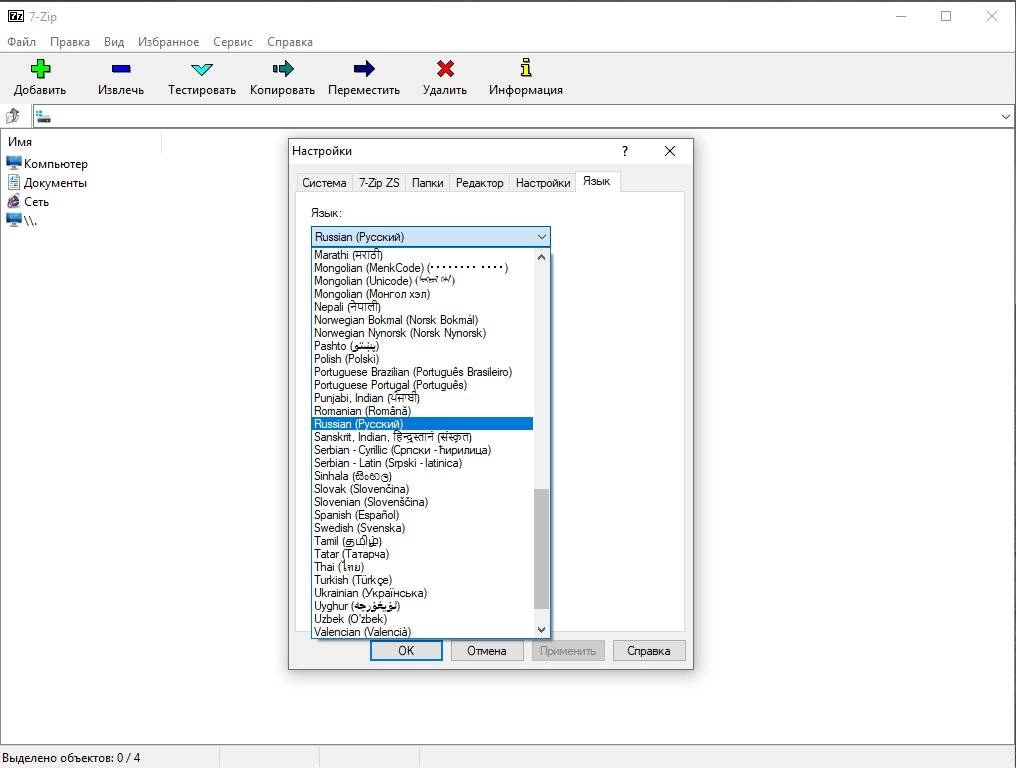This screenshot has width=1016, height=768.
Task: Click the Тестировать checkmark icon
Action: 202,69
